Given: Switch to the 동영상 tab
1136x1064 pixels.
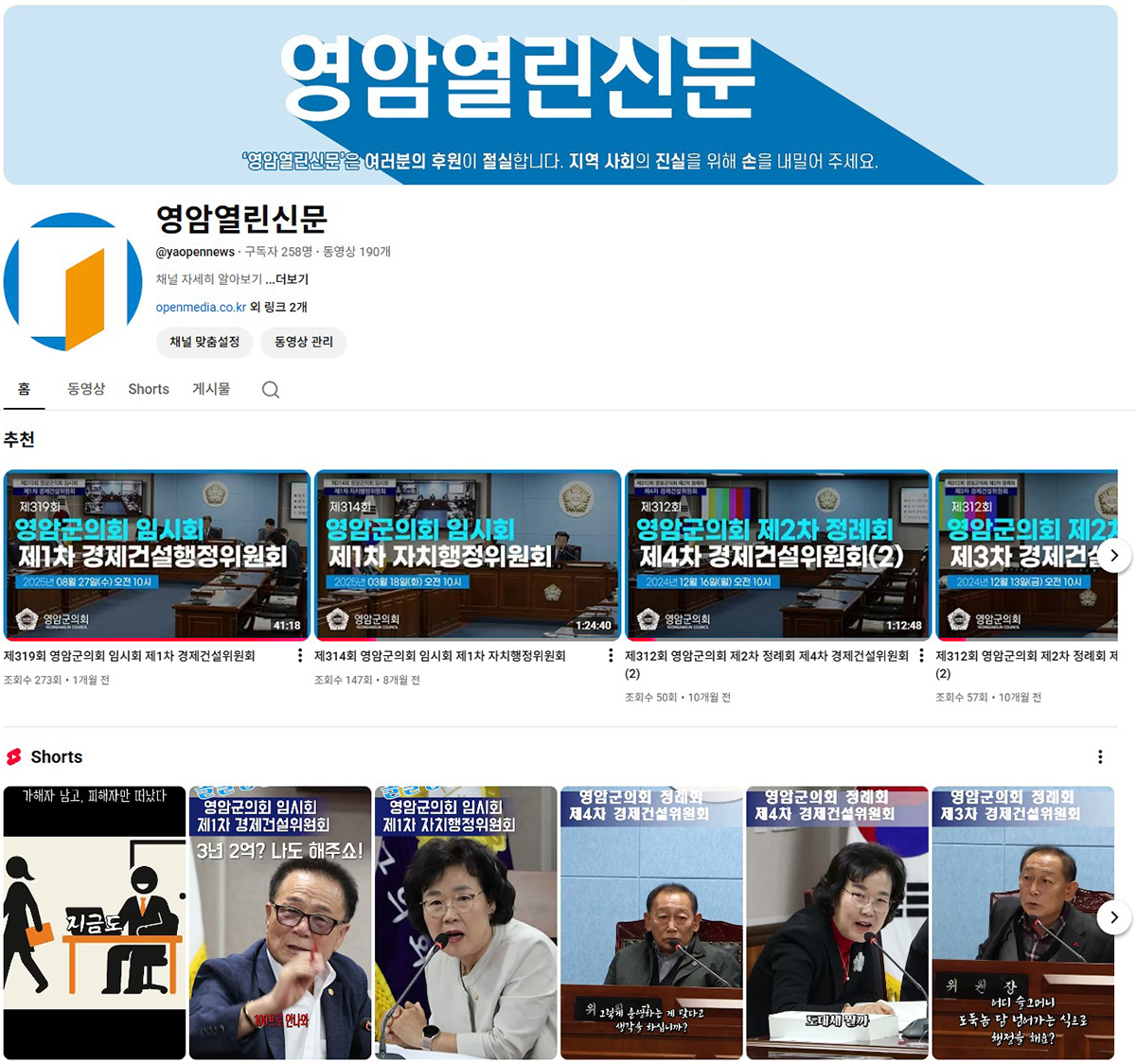Looking at the screenshot, I should tap(86, 389).
